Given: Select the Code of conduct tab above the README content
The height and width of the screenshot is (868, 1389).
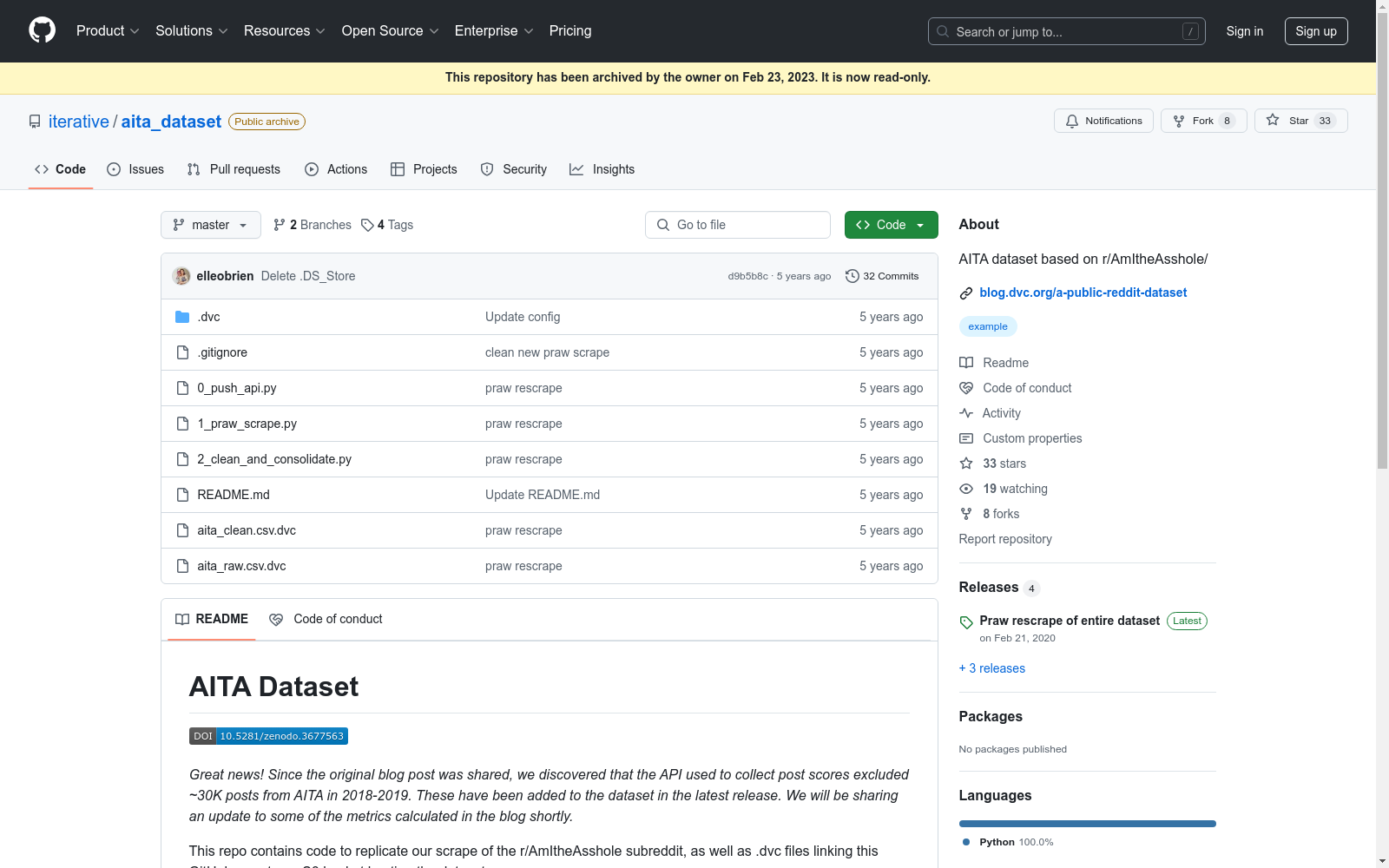Looking at the screenshot, I should 326,619.
